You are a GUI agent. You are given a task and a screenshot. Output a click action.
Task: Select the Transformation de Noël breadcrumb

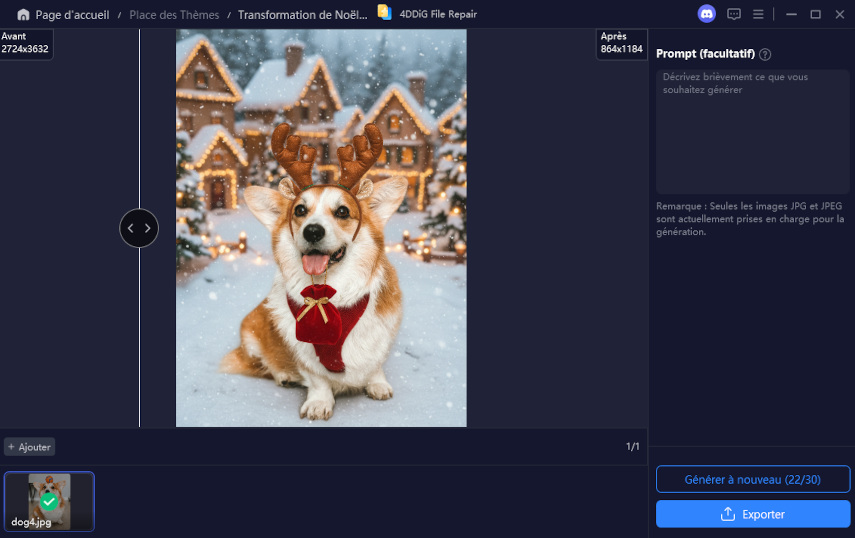click(303, 15)
